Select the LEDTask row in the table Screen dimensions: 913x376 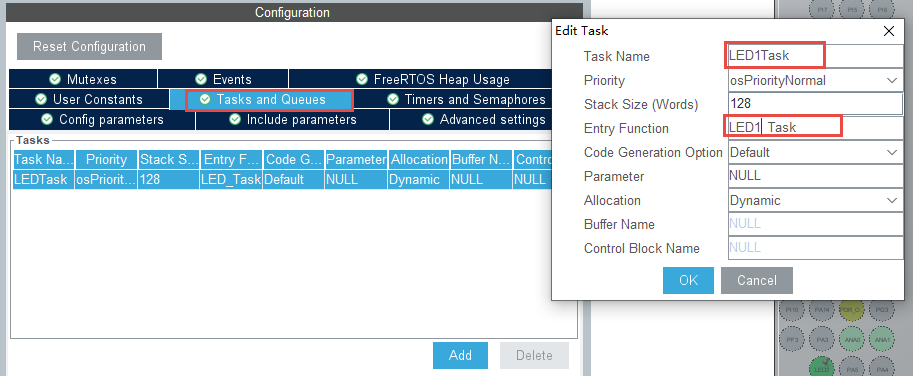[x=282, y=180]
